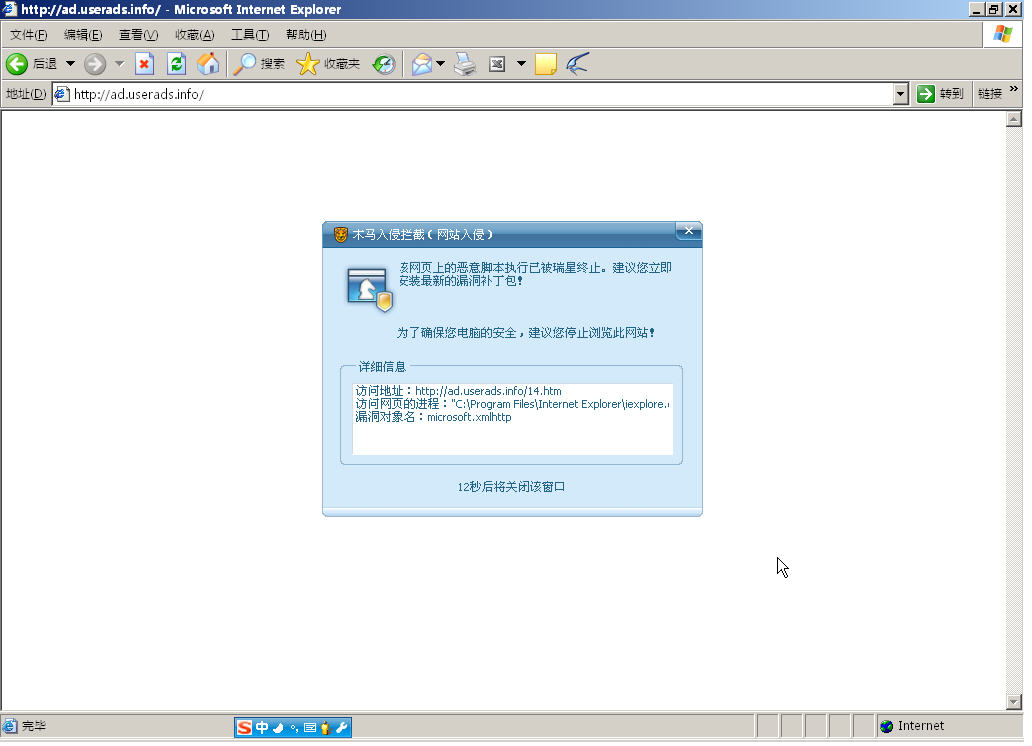Minimize the Internet Explorer window
Viewport: 1032px width, 746px height.
click(976, 9)
